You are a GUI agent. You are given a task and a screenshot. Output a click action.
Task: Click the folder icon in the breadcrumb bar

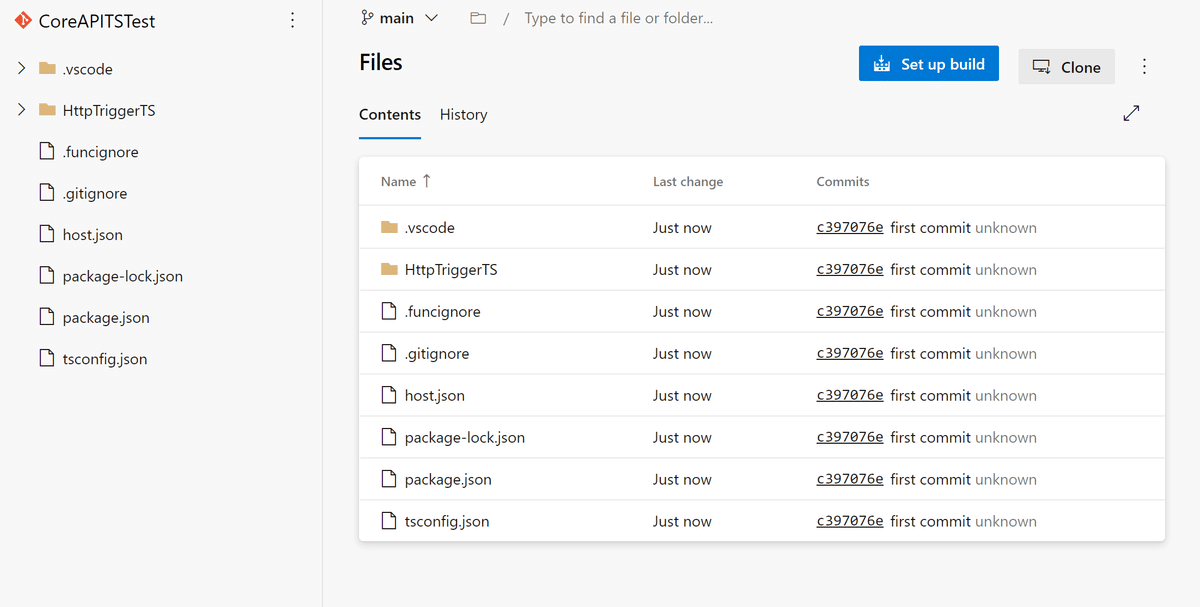pos(477,17)
